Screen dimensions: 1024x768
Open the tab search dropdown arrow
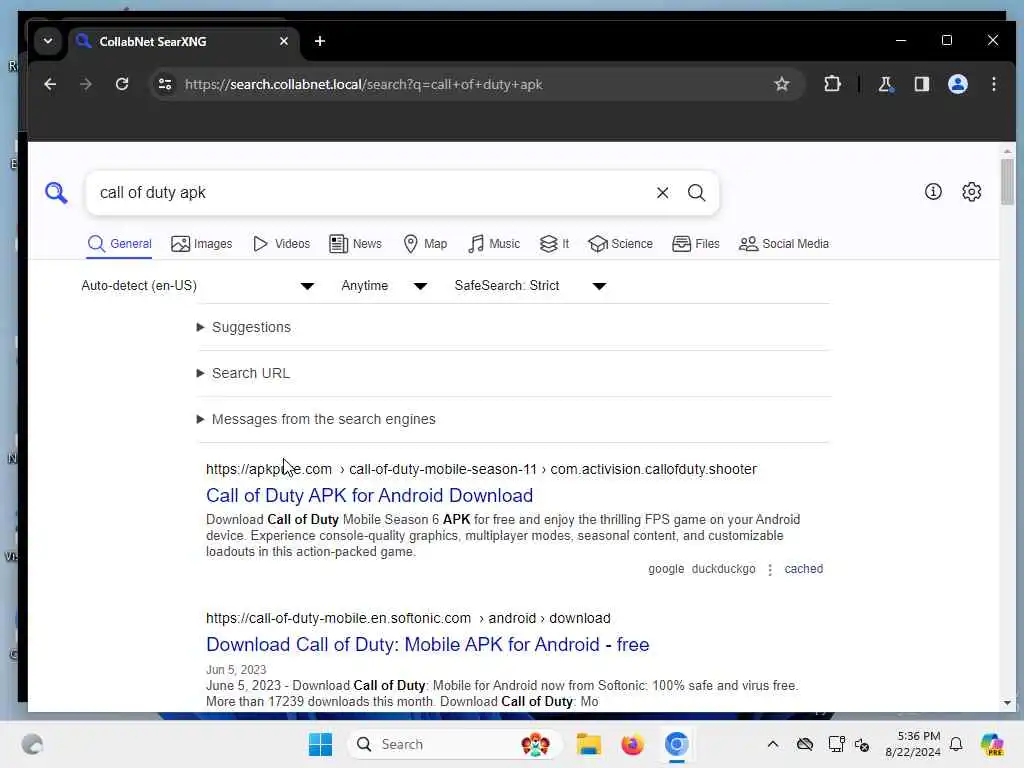[48, 41]
